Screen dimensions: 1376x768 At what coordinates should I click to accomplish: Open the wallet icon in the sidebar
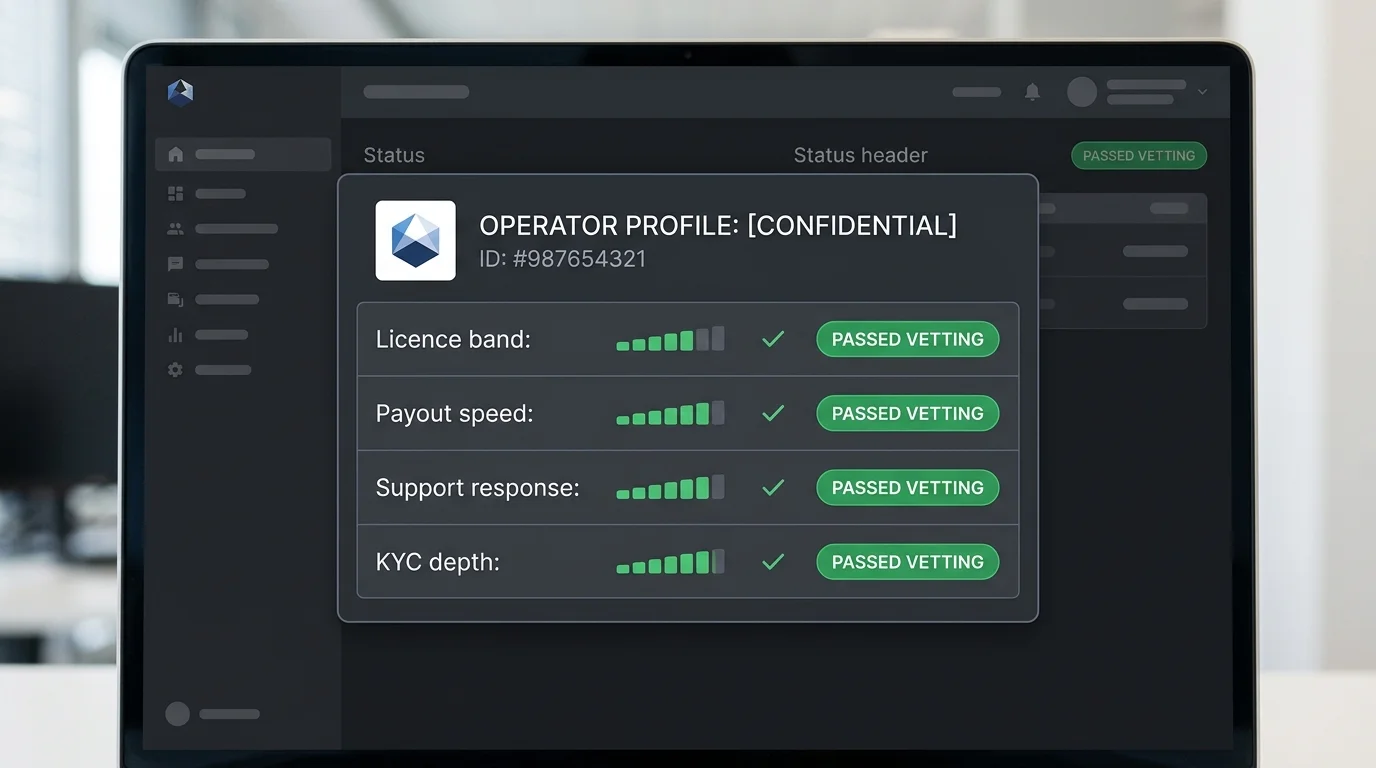[176, 299]
